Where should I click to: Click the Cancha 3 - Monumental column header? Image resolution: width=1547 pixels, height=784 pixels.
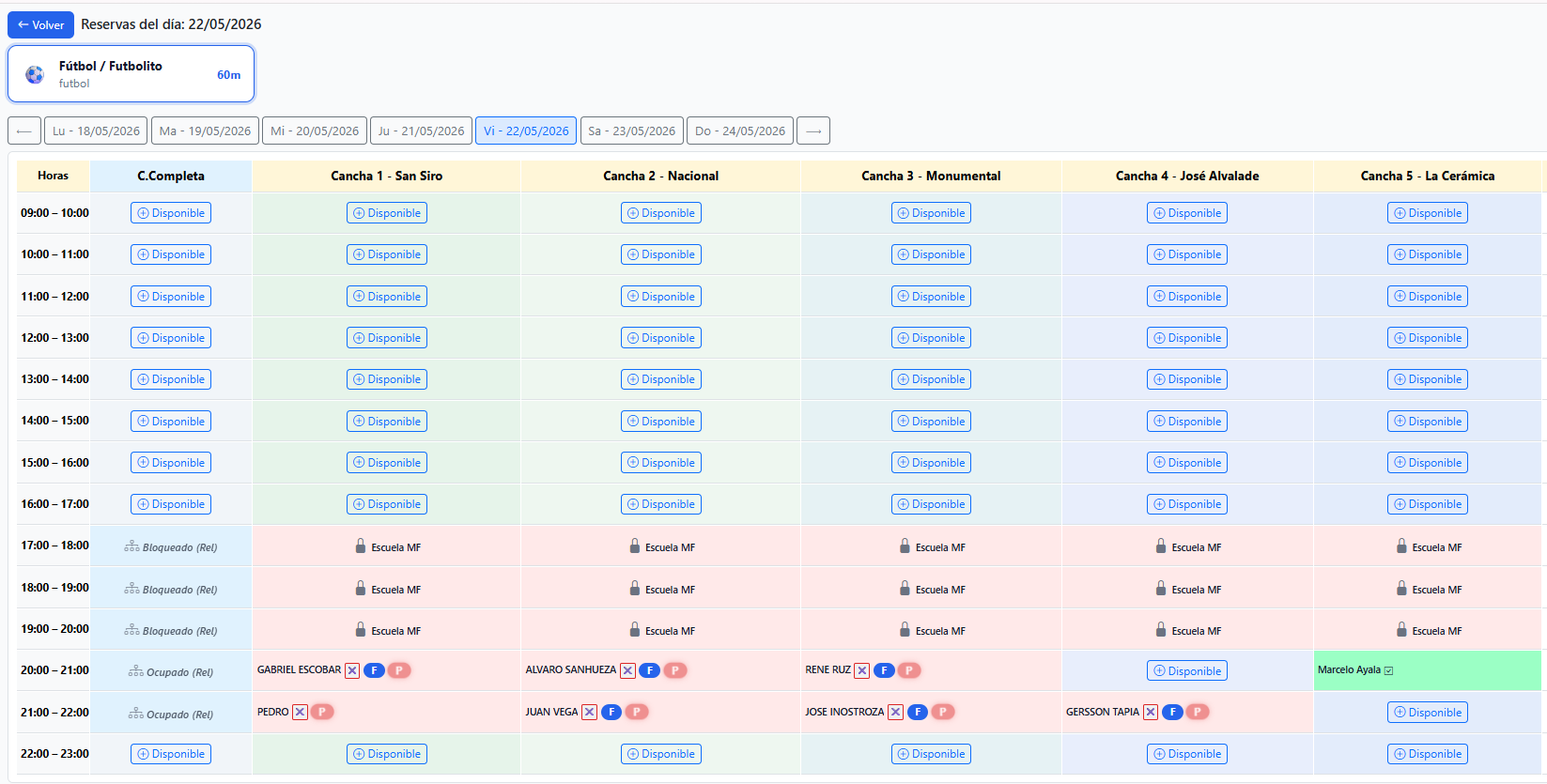pyautogui.click(x=931, y=176)
